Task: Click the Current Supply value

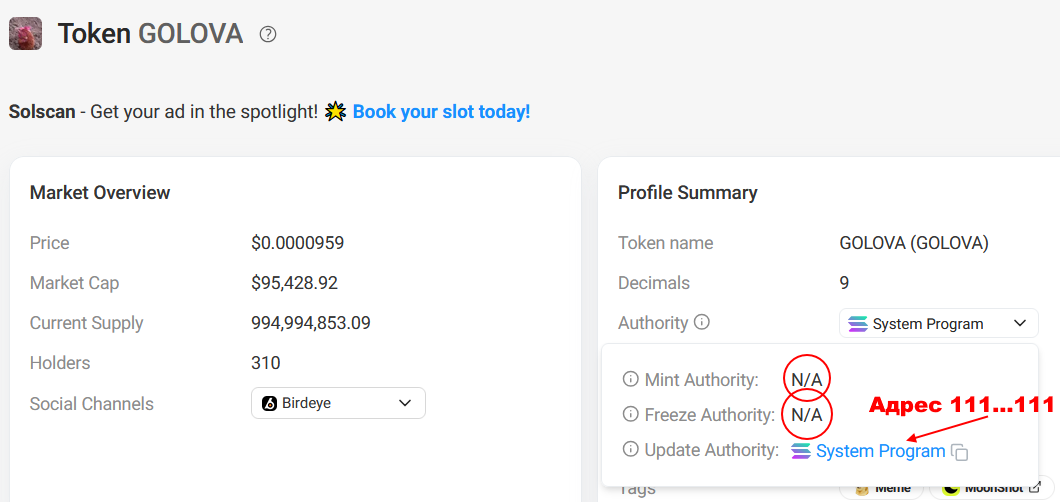Action: click(x=311, y=323)
